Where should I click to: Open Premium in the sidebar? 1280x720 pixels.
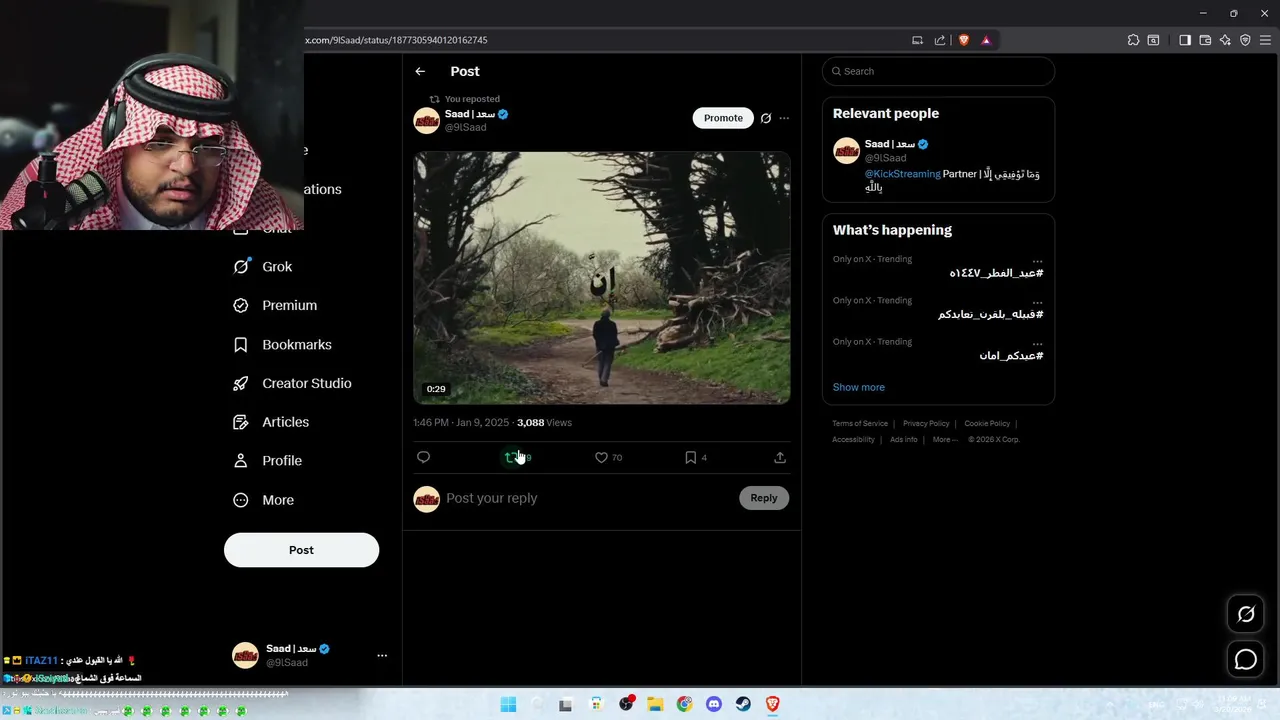tap(275, 305)
